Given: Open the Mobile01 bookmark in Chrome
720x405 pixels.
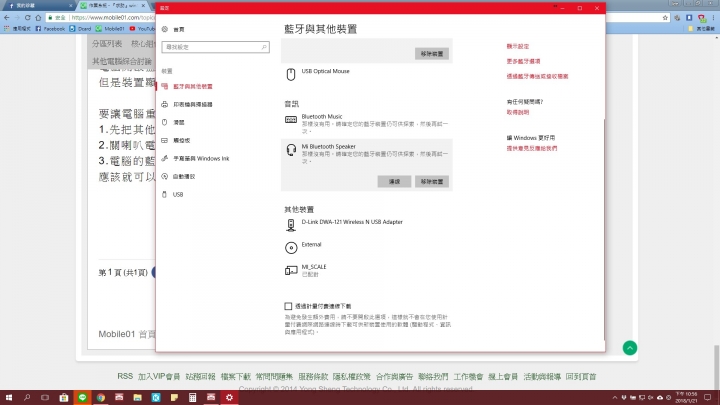Looking at the screenshot, I should coord(110,28).
